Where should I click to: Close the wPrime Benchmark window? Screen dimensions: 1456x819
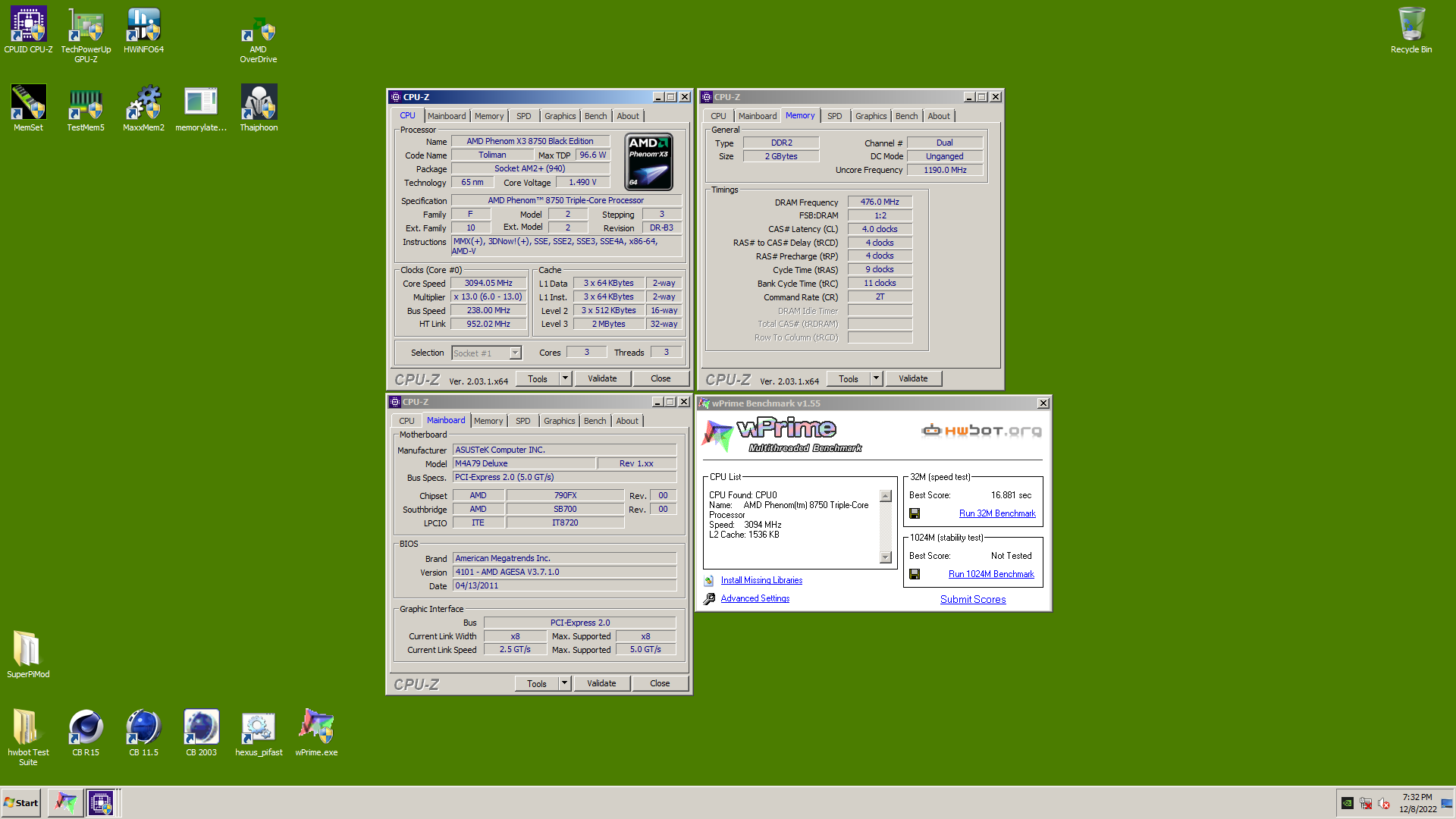(x=1043, y=403)
